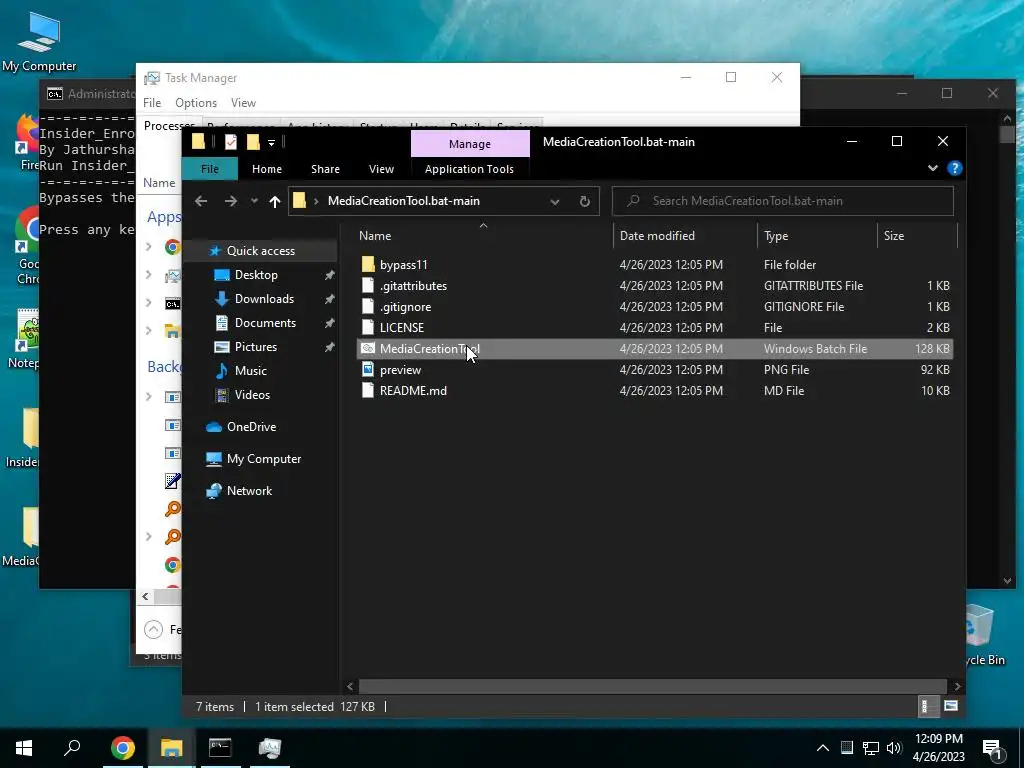Select the LICENSE file
This screenshot has width=1024, height=768.
[402, 327]
